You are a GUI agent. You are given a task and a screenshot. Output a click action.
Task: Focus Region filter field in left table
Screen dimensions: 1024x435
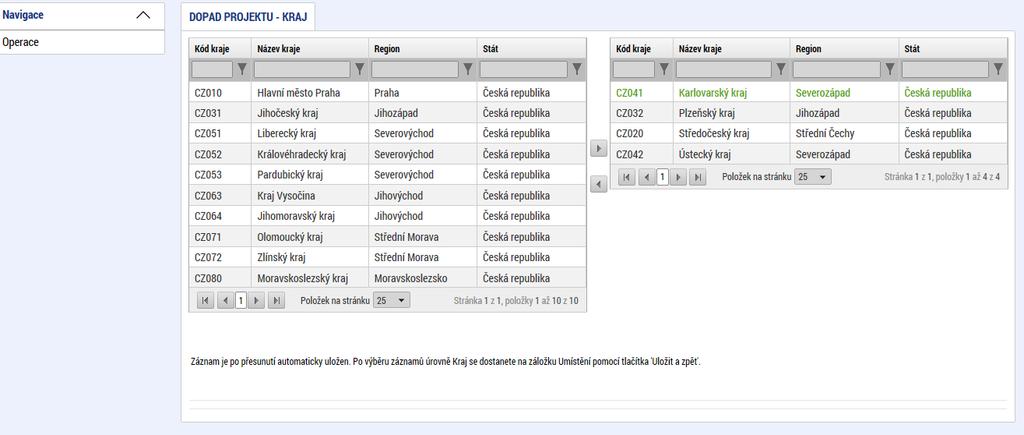pyautogui.click(x=415, y=69)
